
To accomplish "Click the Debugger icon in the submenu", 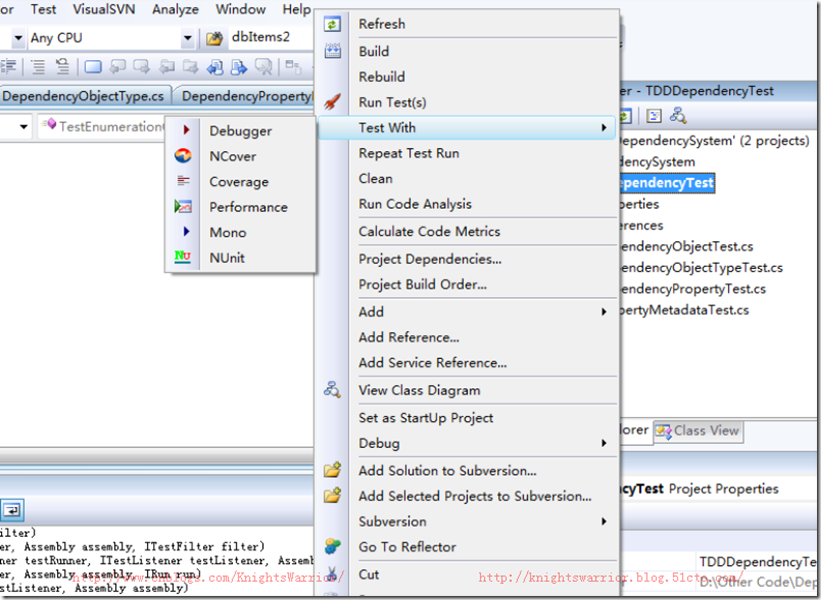I will (x=184, y=130).
